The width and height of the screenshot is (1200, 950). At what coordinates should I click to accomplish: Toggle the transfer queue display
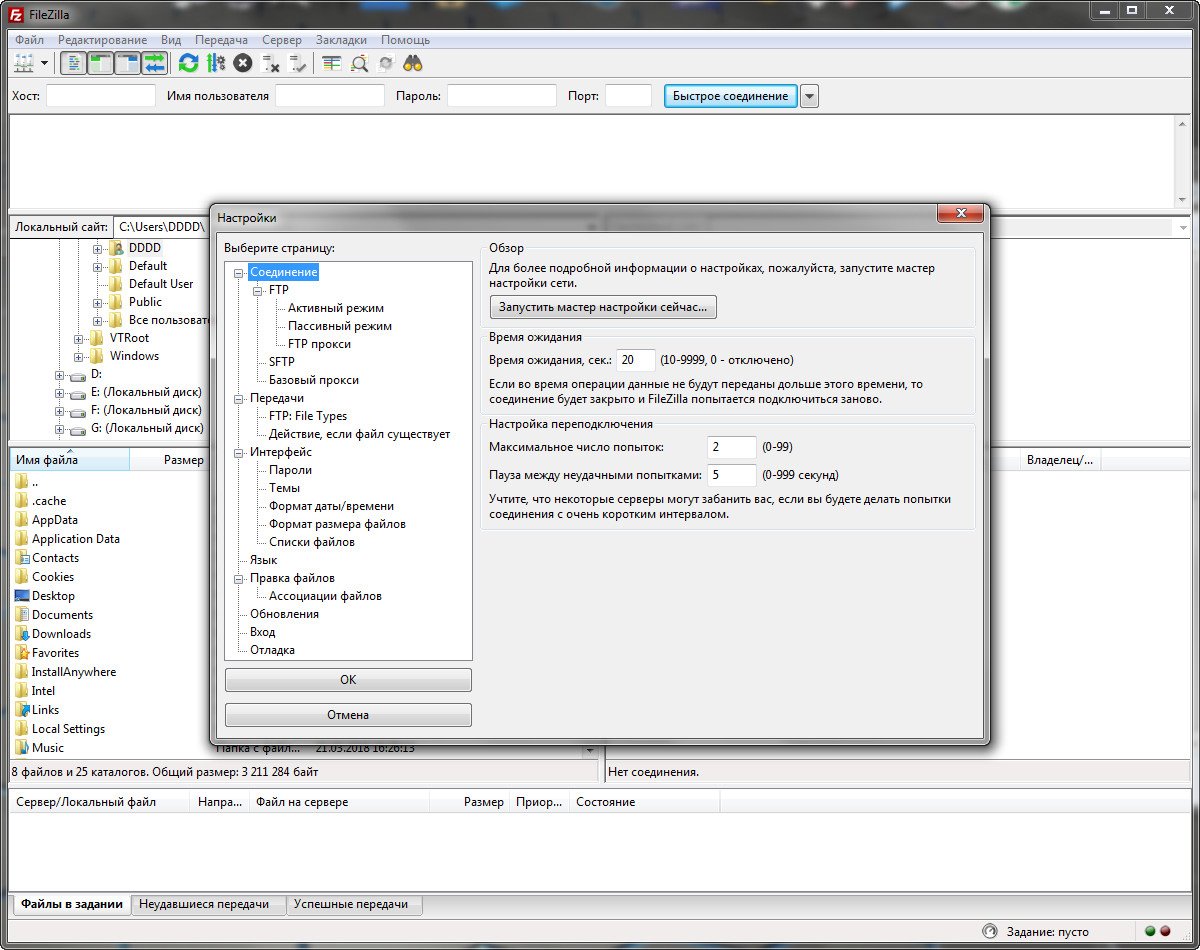[155, 63]
